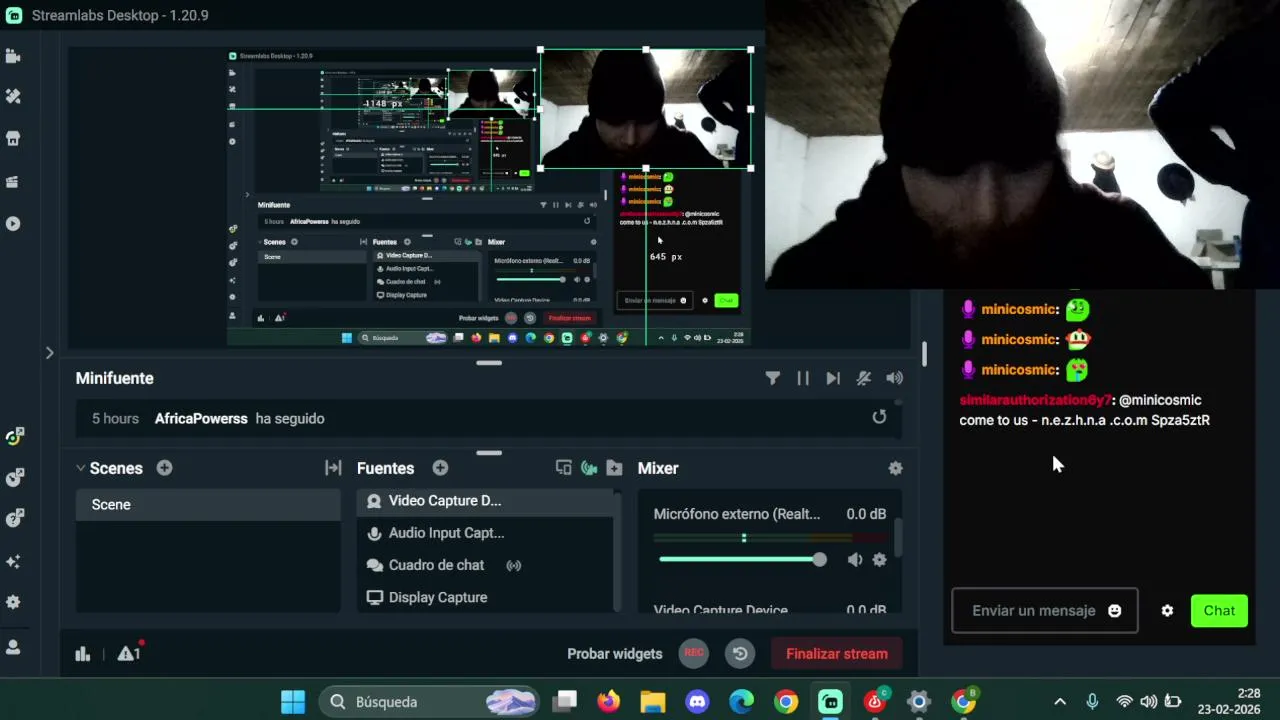Screen dimensions: 1280x720
Task: Open the sparkle AI icon in left sidebar
Action: 13,562
